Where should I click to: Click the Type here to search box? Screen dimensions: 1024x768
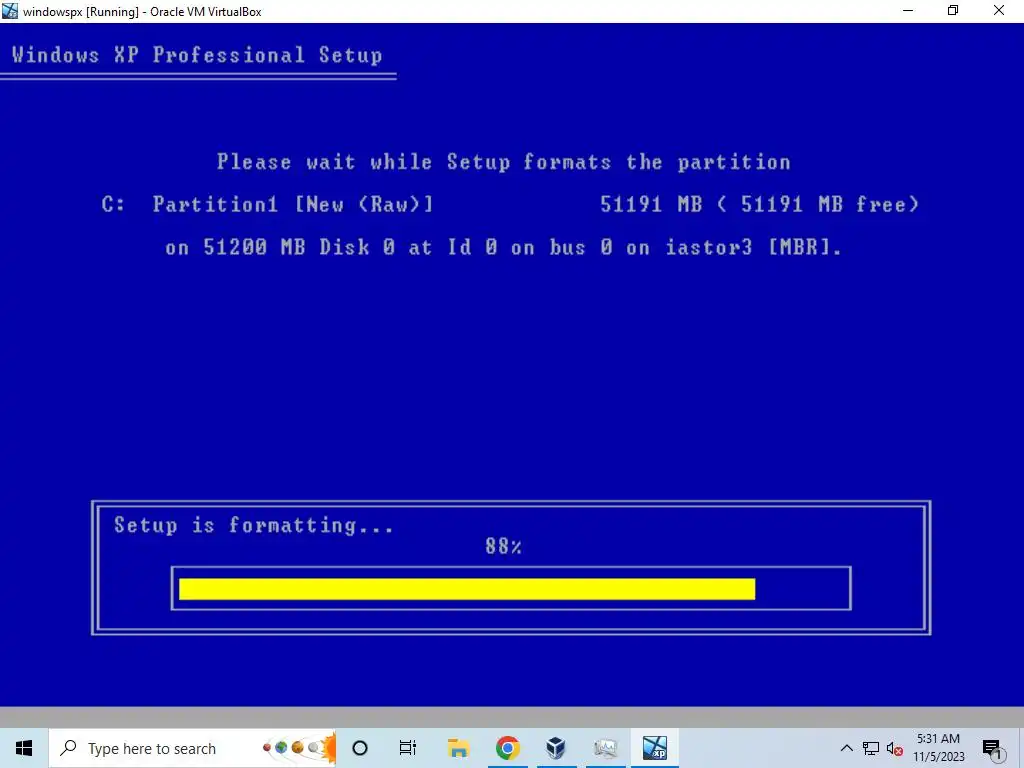point(192,748)
